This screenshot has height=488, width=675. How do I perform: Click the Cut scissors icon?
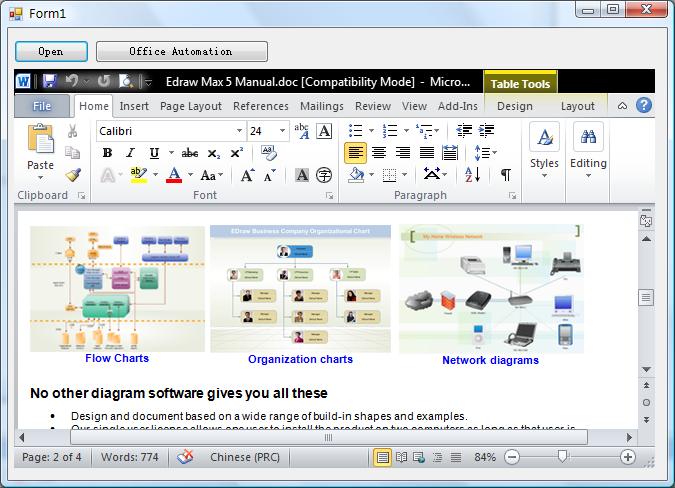[73, 131]
